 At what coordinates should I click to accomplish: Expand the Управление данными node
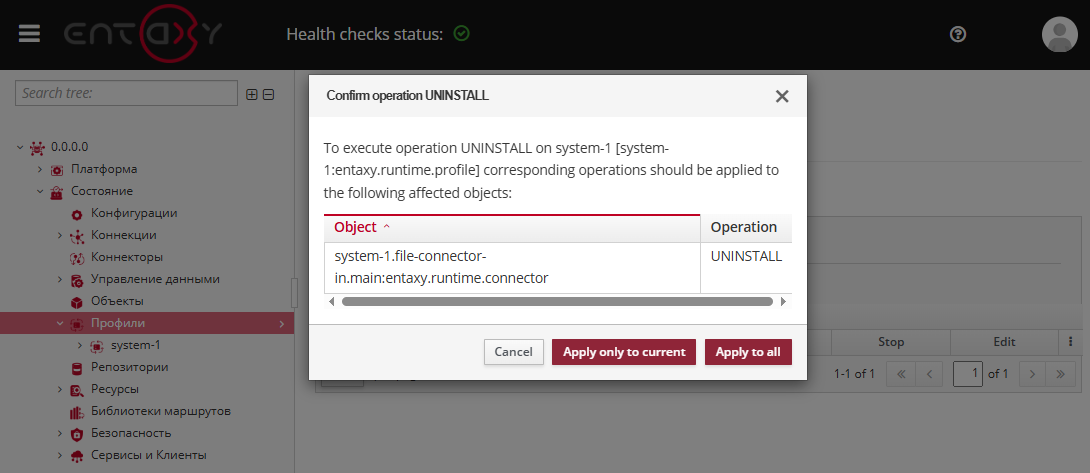pyautogui.click(x=60, y=280)
